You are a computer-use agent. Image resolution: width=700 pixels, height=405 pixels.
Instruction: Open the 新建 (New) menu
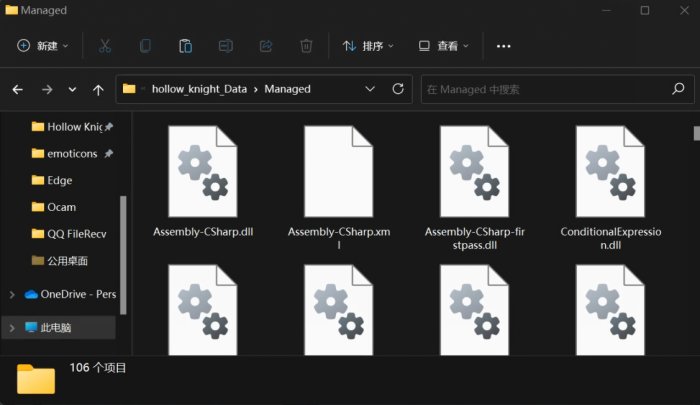(43, 46)
